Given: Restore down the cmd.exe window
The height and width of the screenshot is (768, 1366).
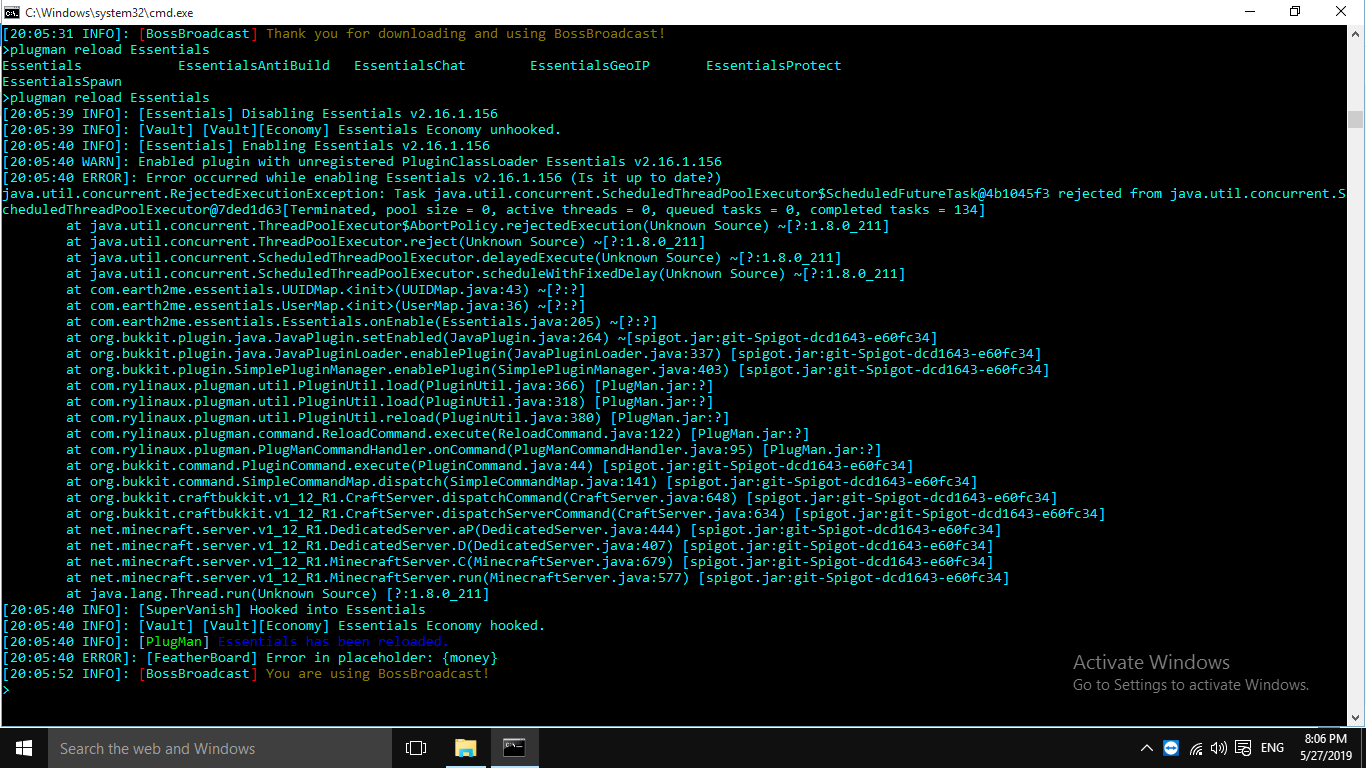Looking at the screenshot, I should tap(1295, 12).
